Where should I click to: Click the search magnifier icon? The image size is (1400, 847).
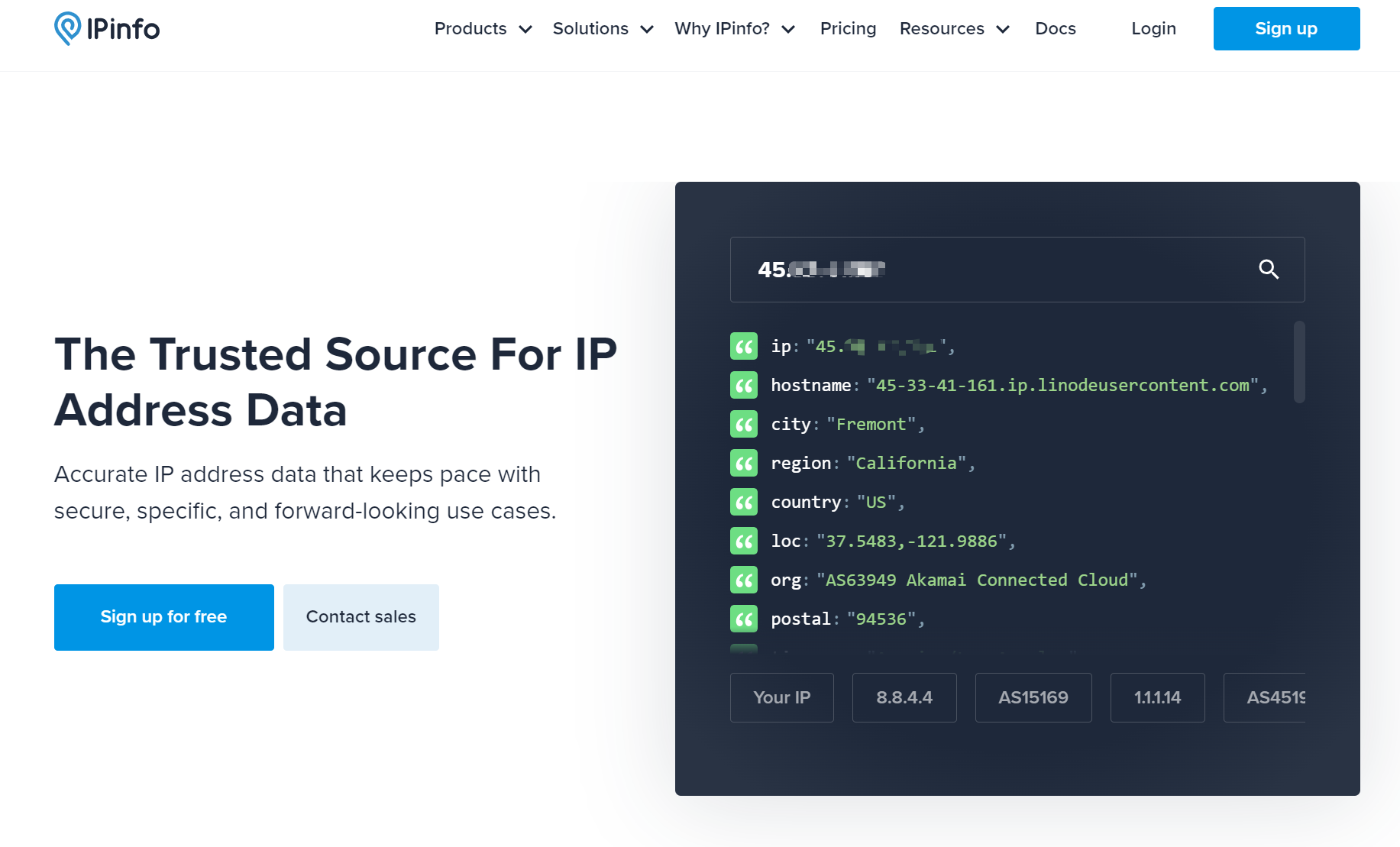pyautogui.click(x=1269, y=269)
